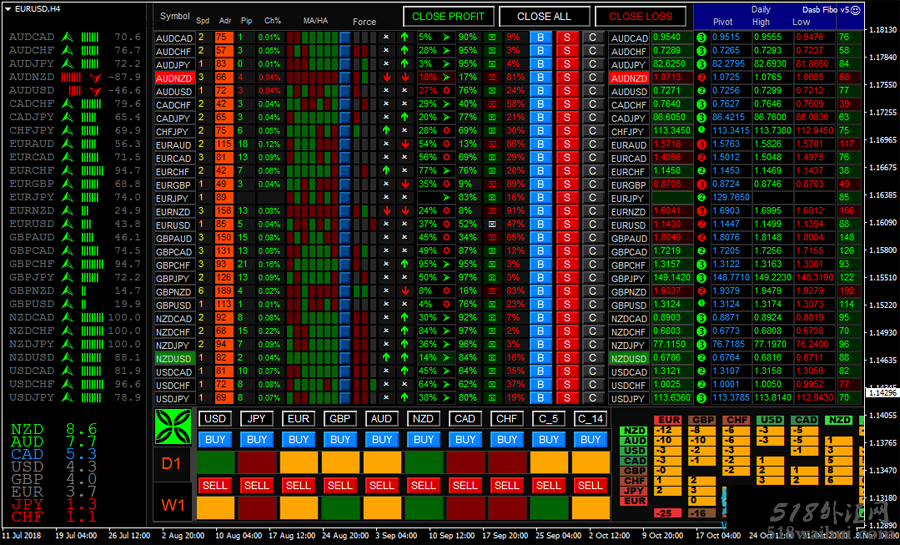This screenshot has width=900, height=545.
Task: Click the SELL button in the JPY column
Action: click(257, 486)
